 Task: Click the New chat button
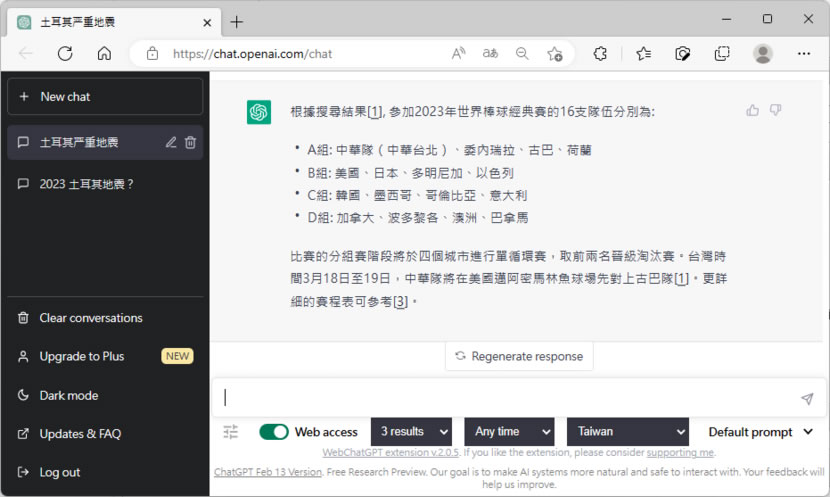(105, 96)
